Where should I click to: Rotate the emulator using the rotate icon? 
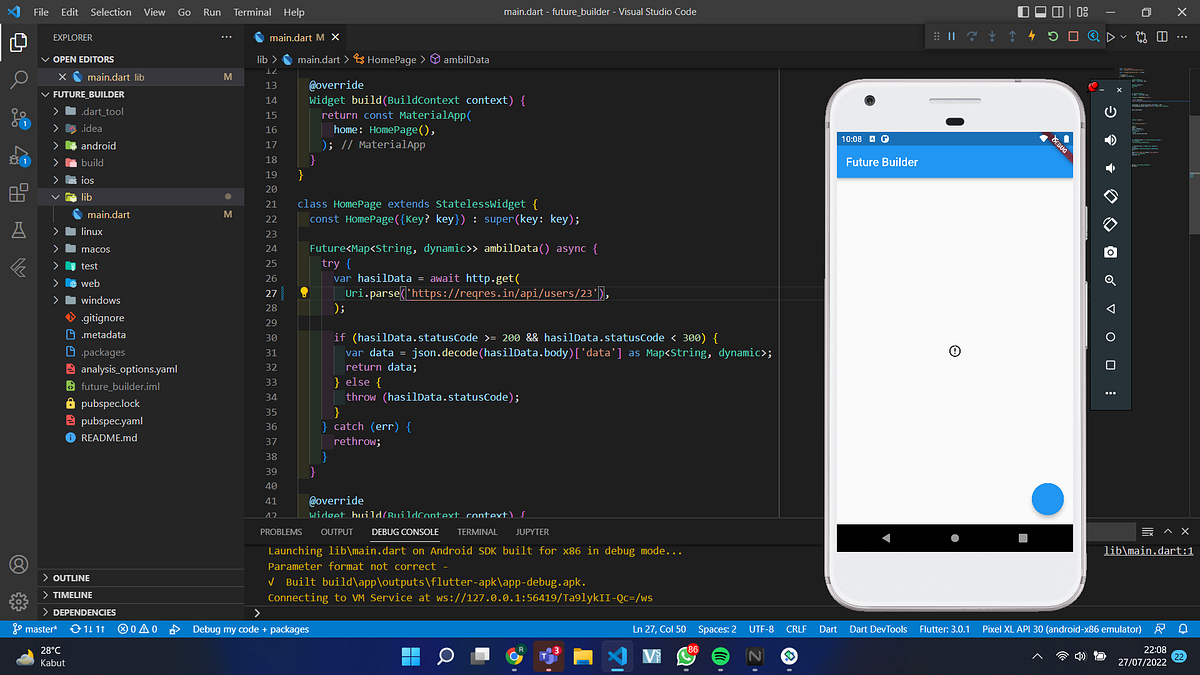coord(1110,196)
